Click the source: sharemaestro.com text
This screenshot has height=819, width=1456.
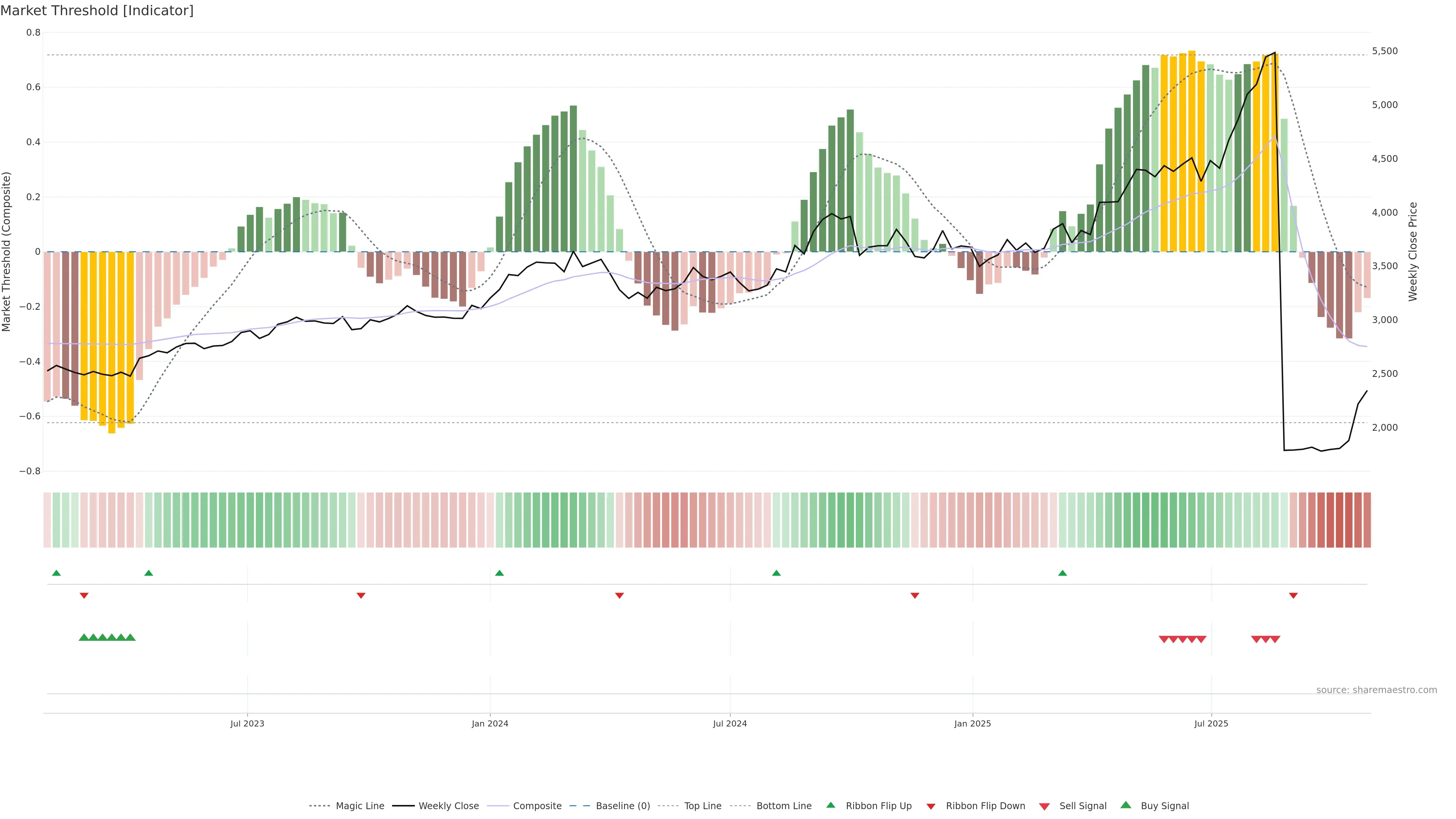pos(1376,690)
